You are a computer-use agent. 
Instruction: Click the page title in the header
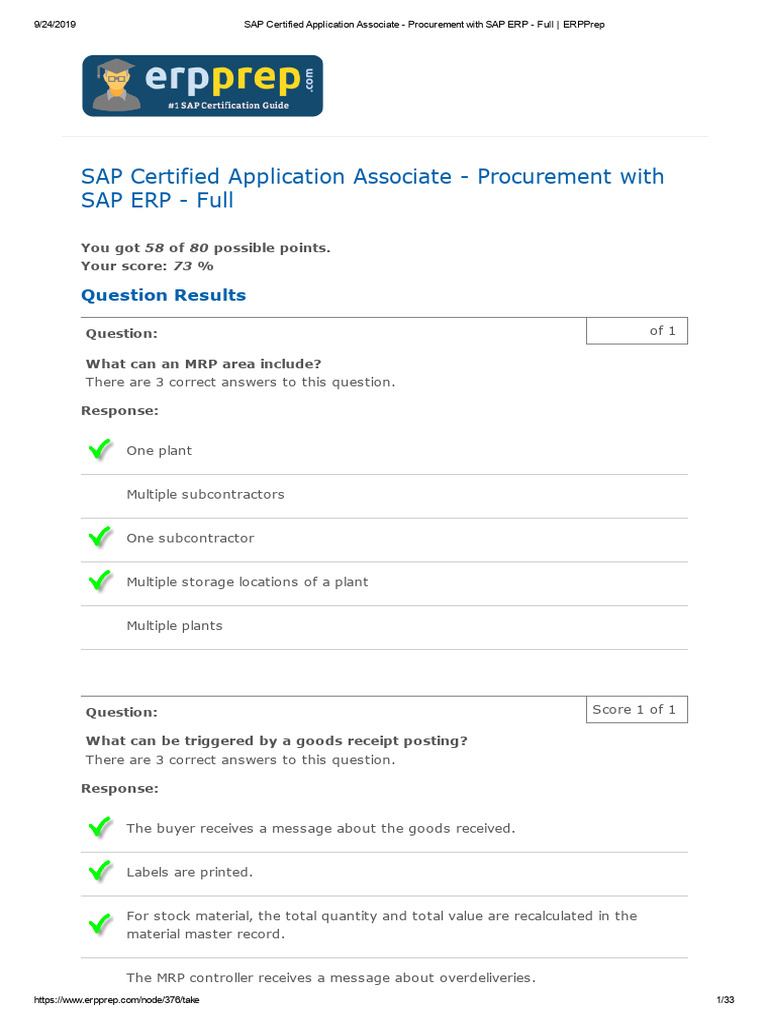424,24
